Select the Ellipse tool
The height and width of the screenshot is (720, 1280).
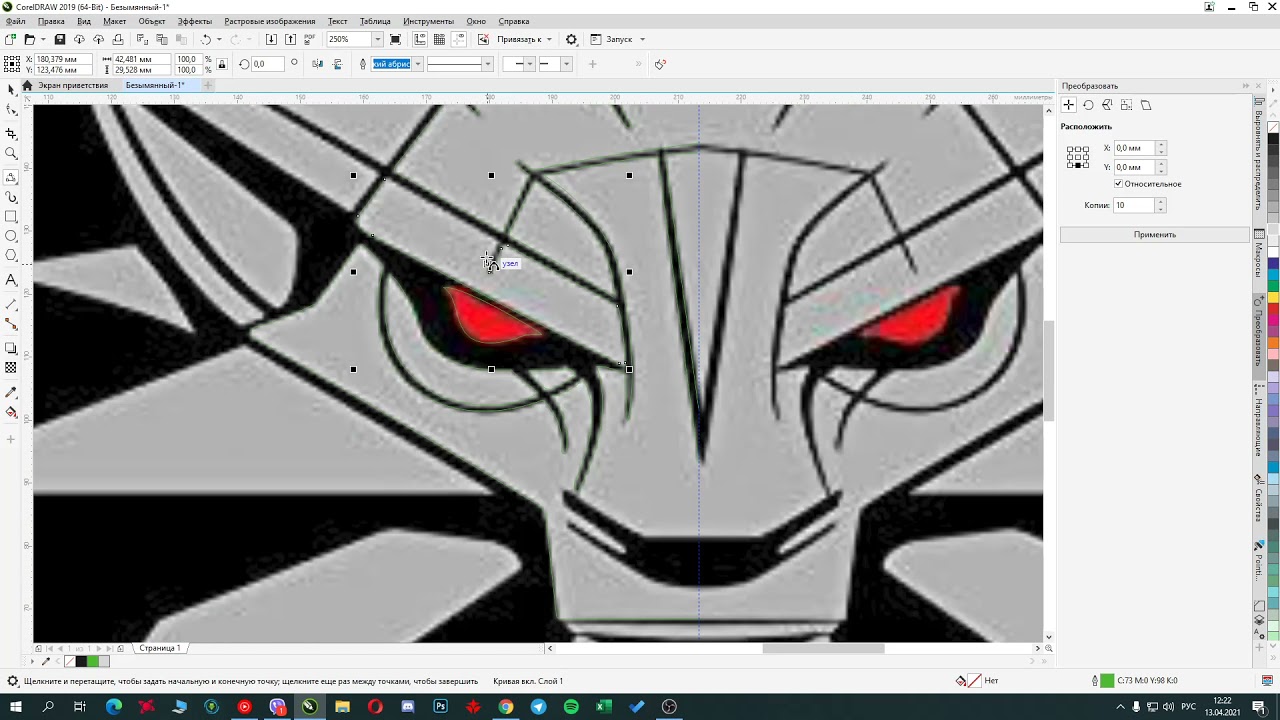pos(11,237)
